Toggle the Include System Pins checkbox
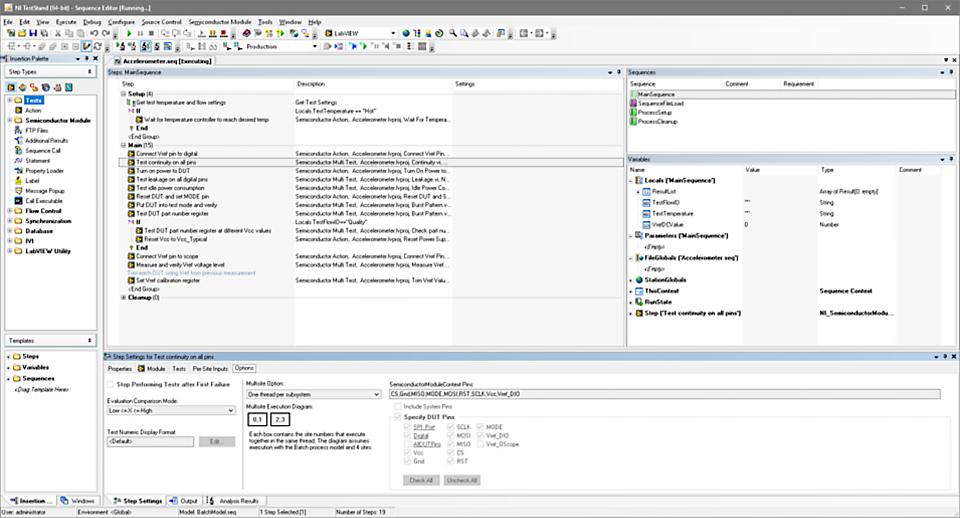This screenshot has width=960, height=518. click(x=397, y=407)
